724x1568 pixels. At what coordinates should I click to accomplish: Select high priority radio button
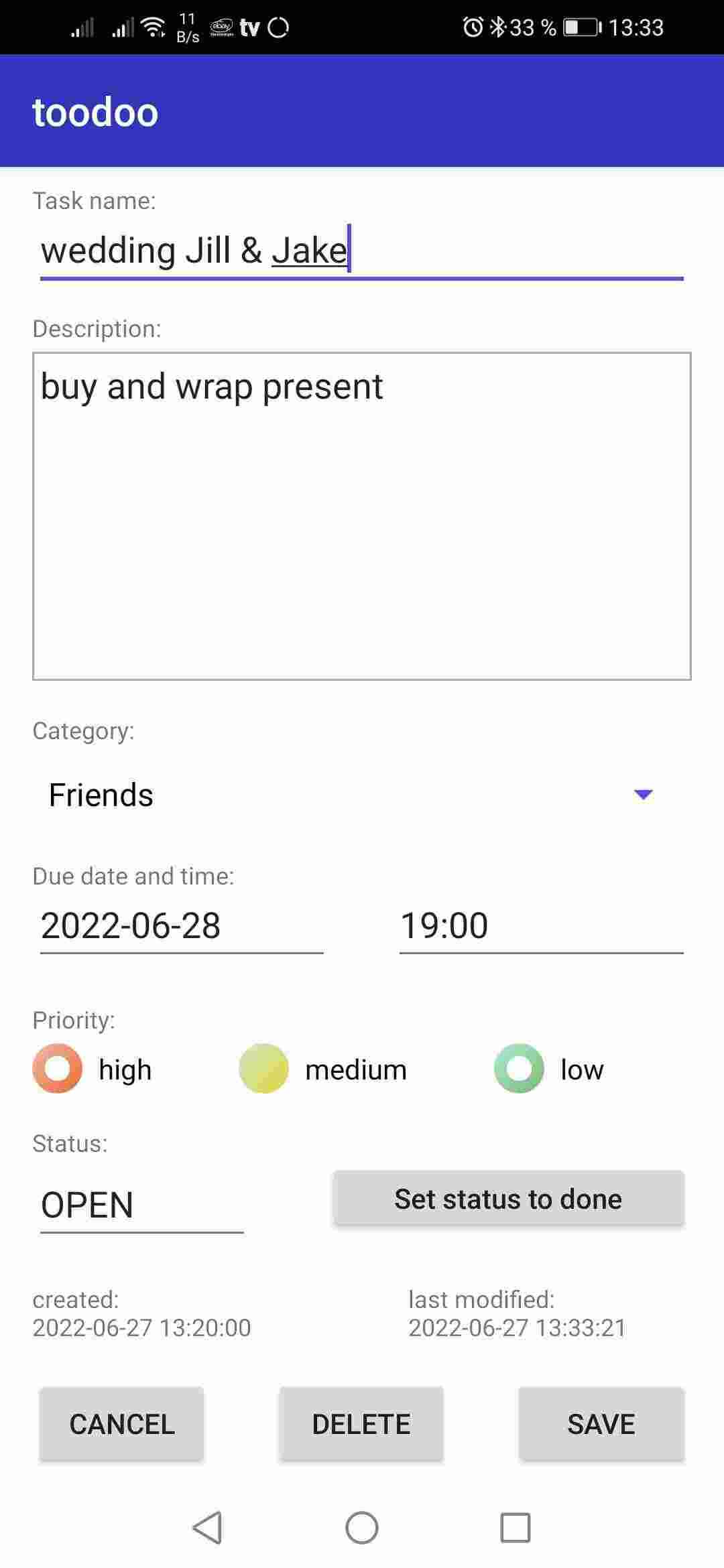click(x=58, y=1069)
